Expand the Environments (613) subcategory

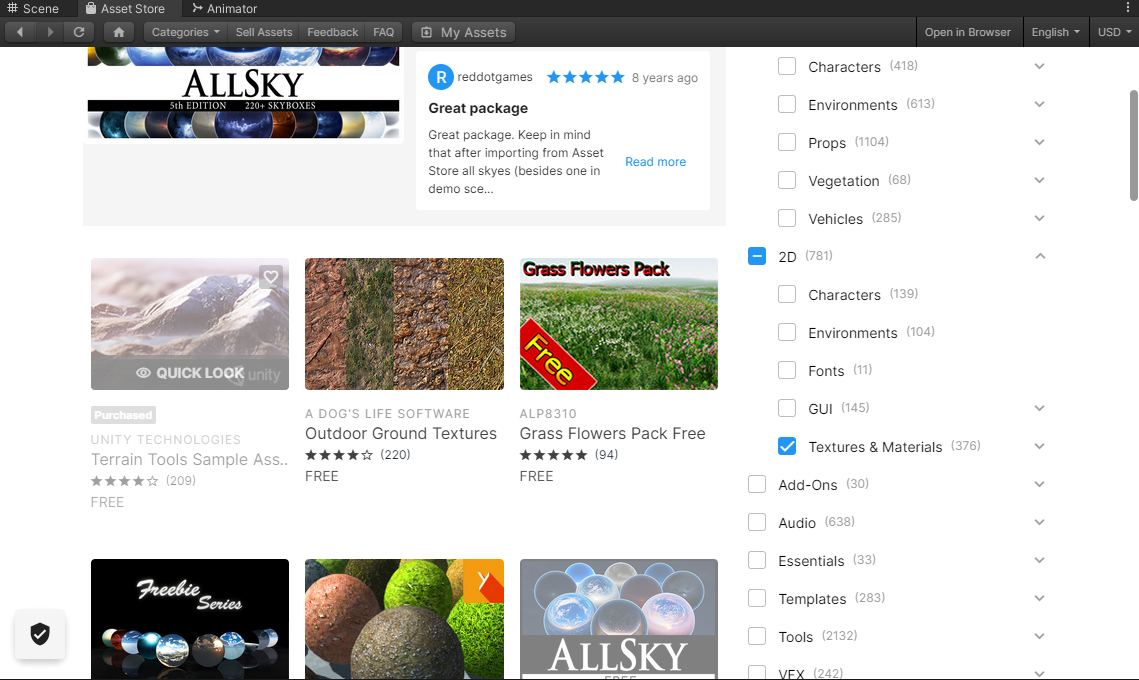(x=1039, y=104)
